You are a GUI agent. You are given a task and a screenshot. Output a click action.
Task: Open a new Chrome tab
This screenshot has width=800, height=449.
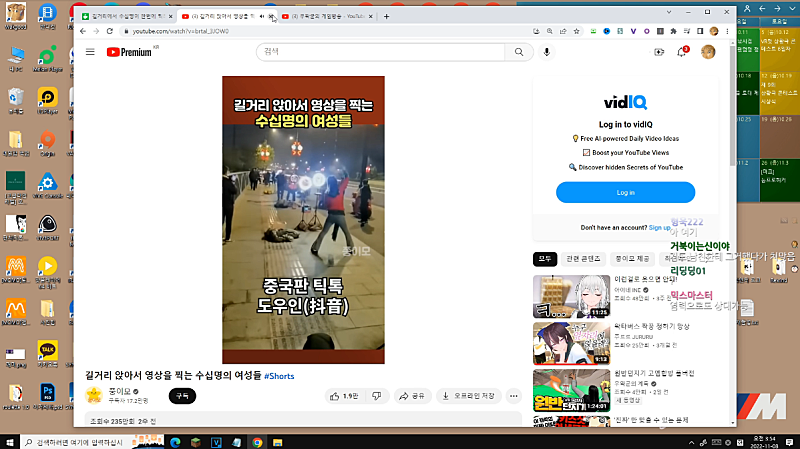(386, 16)
